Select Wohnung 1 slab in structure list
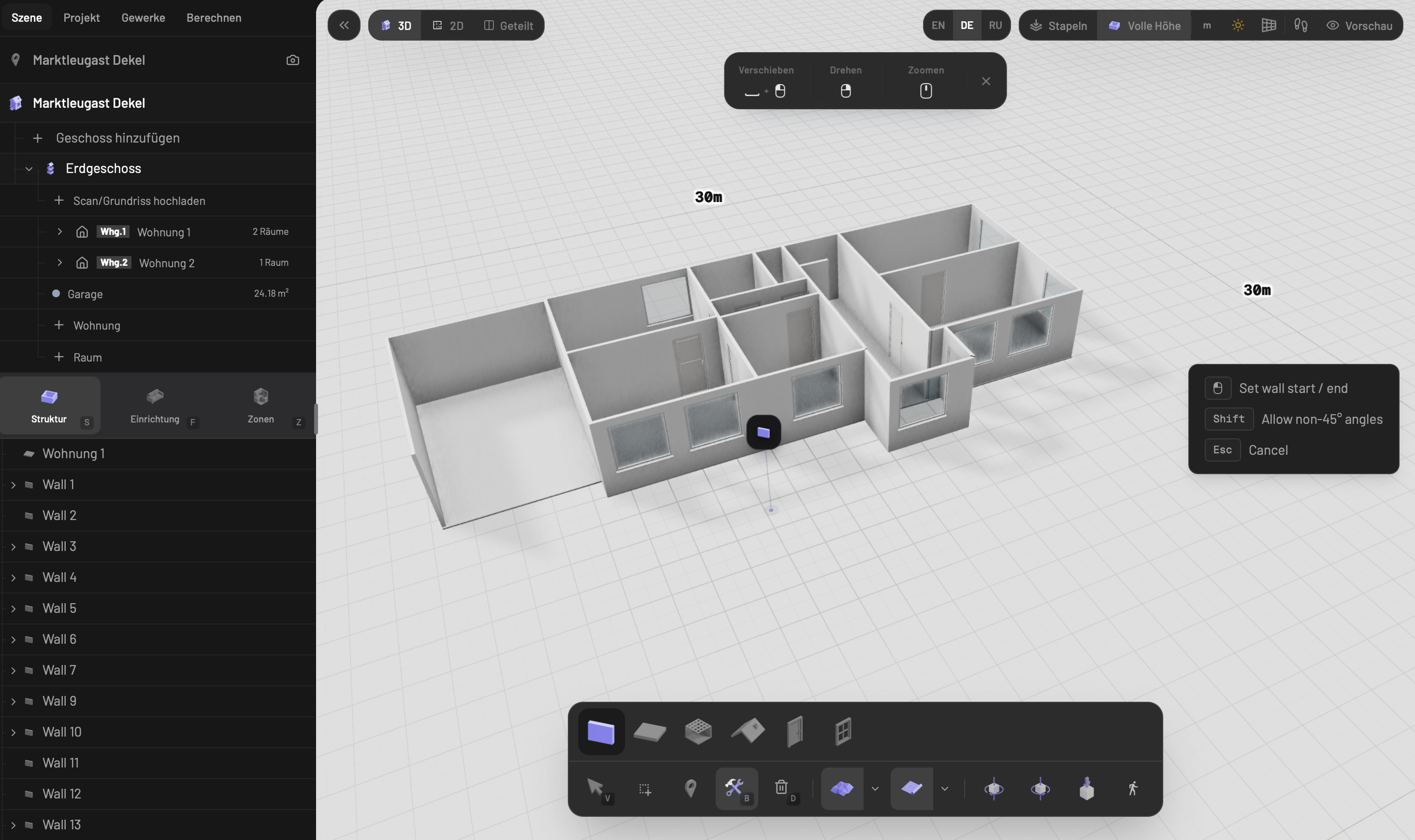This screenshot has height=840, width=1415. click(159, 454)
